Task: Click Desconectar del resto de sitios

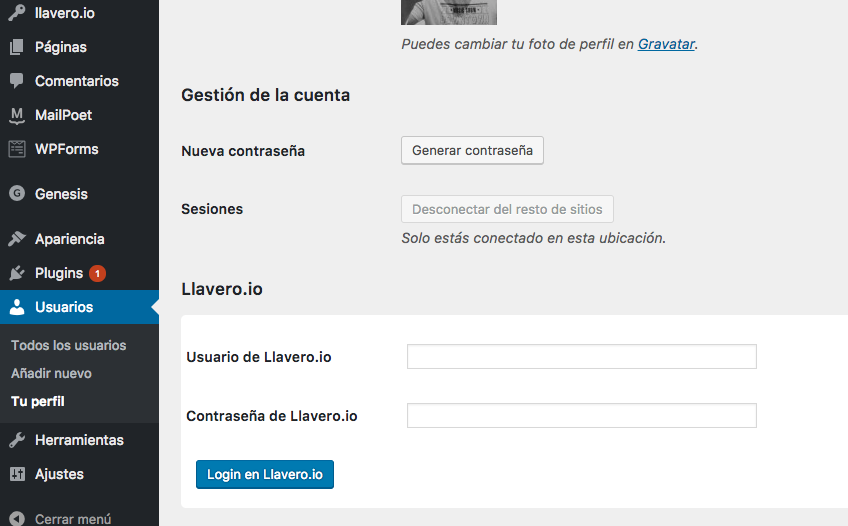Action: [507, 209]
